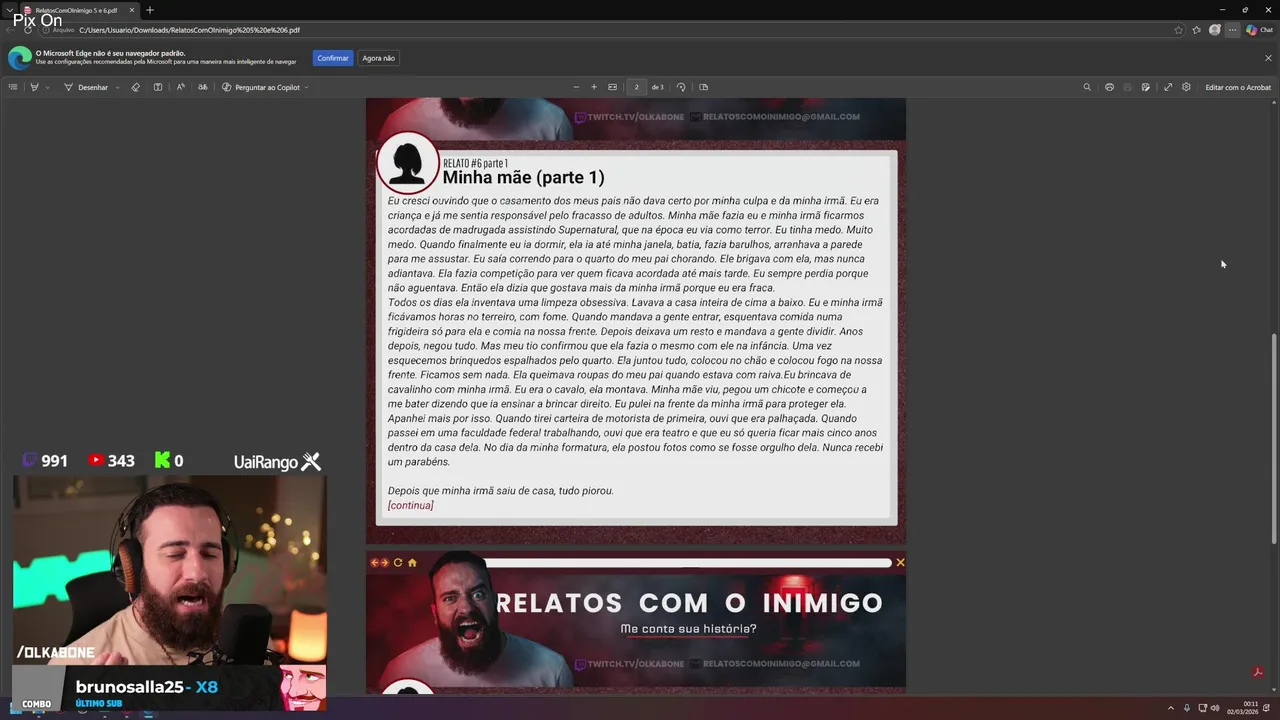Click the Acrobat floating icon at bottom right

coord(1258,672)
